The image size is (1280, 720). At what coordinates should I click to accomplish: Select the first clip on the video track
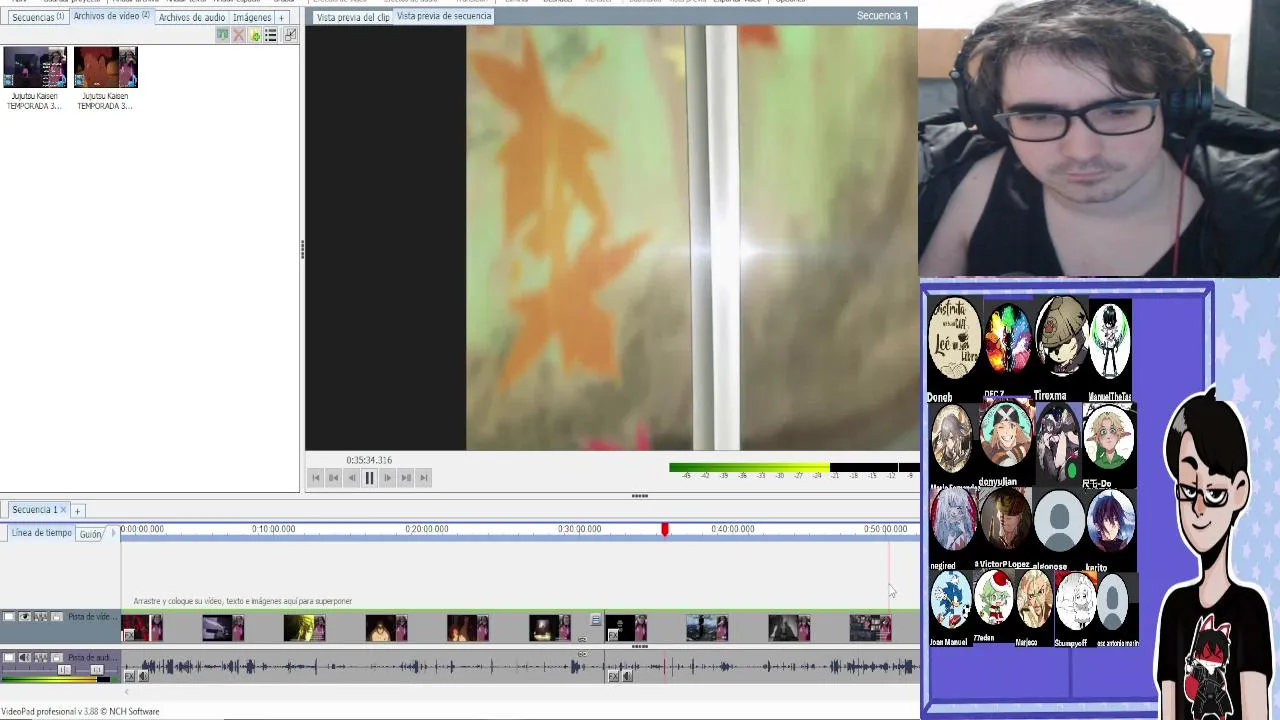point(142,628)
